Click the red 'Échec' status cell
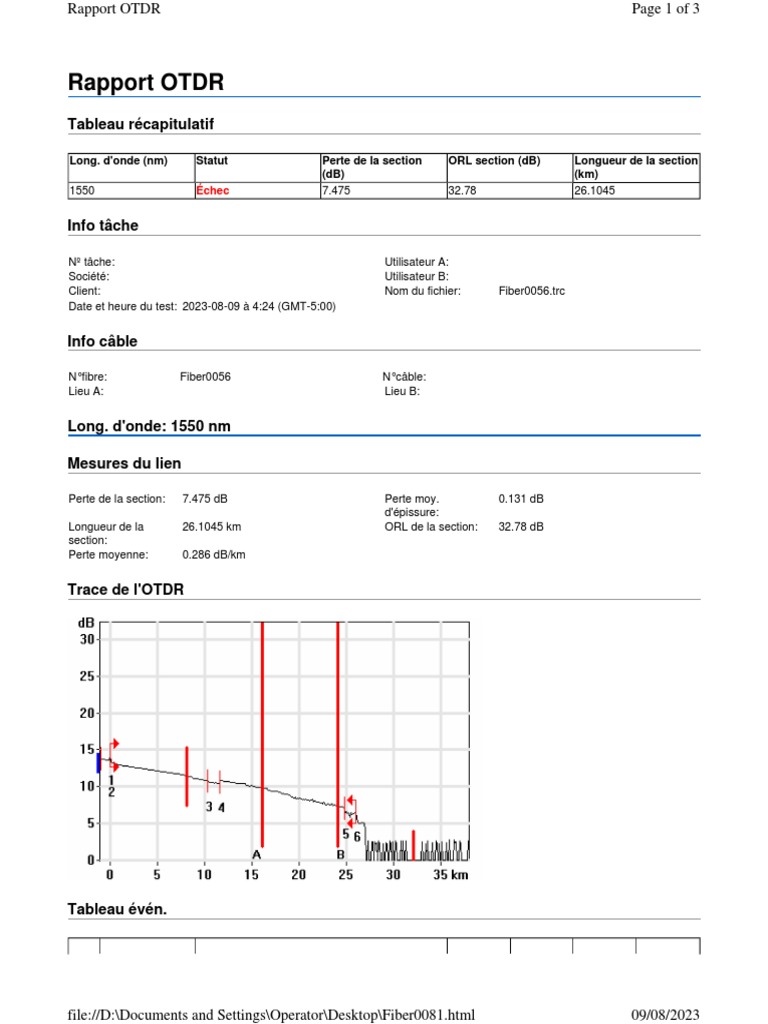The image size is (768, 1024). pos(257,191)
